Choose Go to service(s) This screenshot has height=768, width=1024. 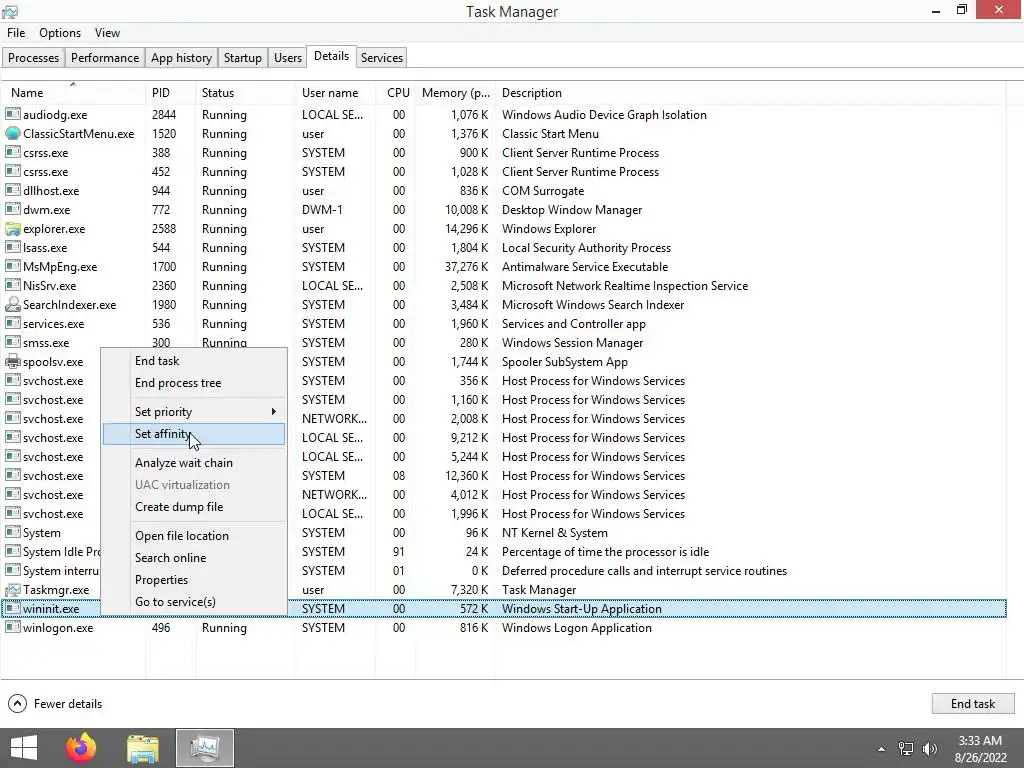[194, 602]
